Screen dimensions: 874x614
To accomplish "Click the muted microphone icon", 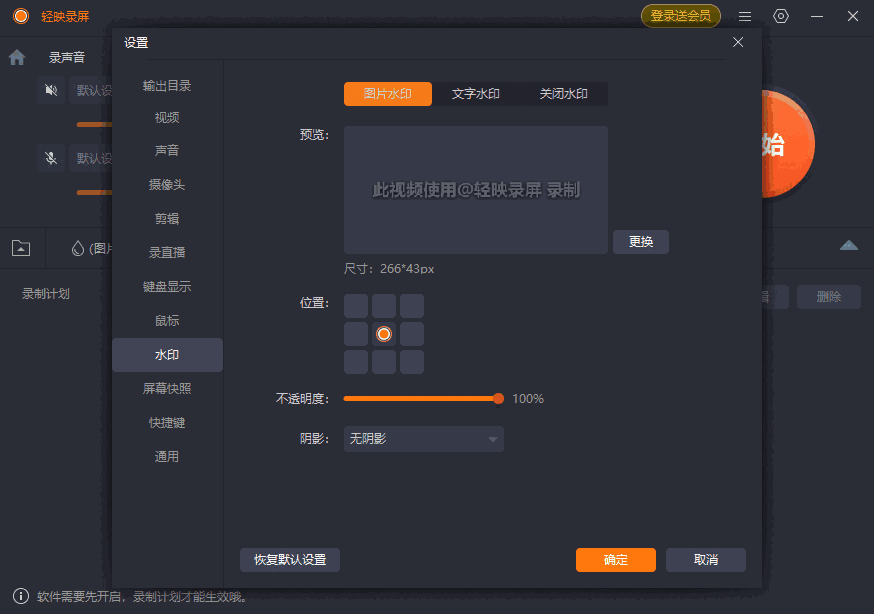I will [x=50, y=158].
